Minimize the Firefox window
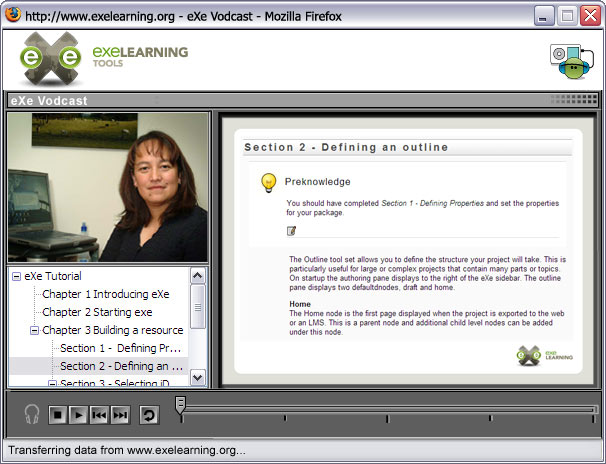This screenshot has width=606, height=464. [544, 16]
